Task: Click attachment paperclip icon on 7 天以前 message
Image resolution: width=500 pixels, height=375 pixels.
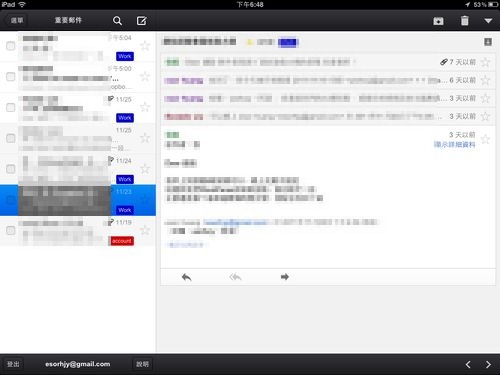Action: click(444, 62)
